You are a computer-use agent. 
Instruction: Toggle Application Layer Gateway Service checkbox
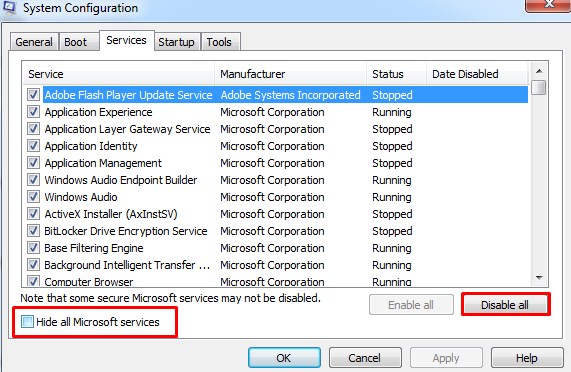click(33, 129)
